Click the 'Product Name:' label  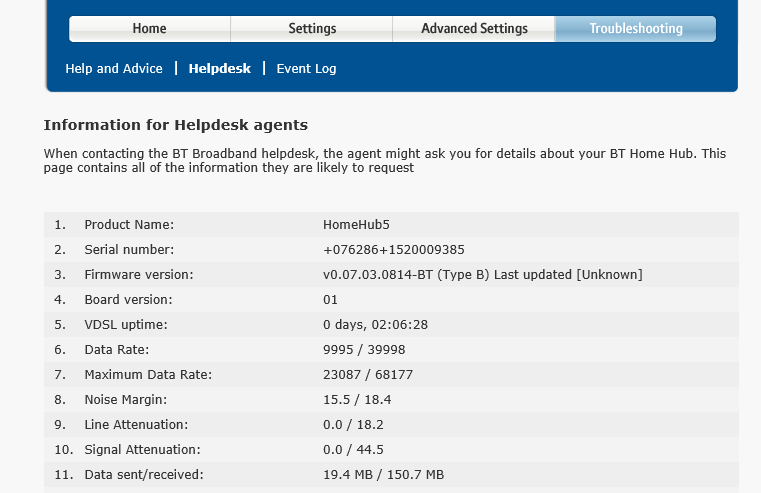[x=129, y=225]
